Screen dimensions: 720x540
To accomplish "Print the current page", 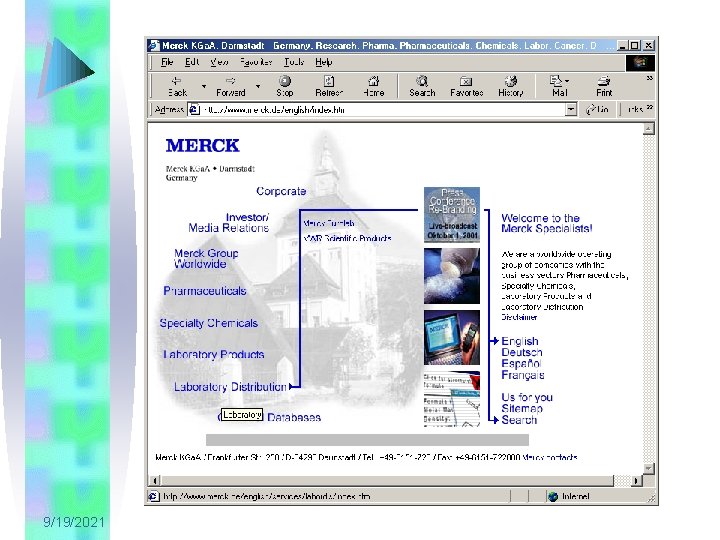I will (x=604, y=86).
